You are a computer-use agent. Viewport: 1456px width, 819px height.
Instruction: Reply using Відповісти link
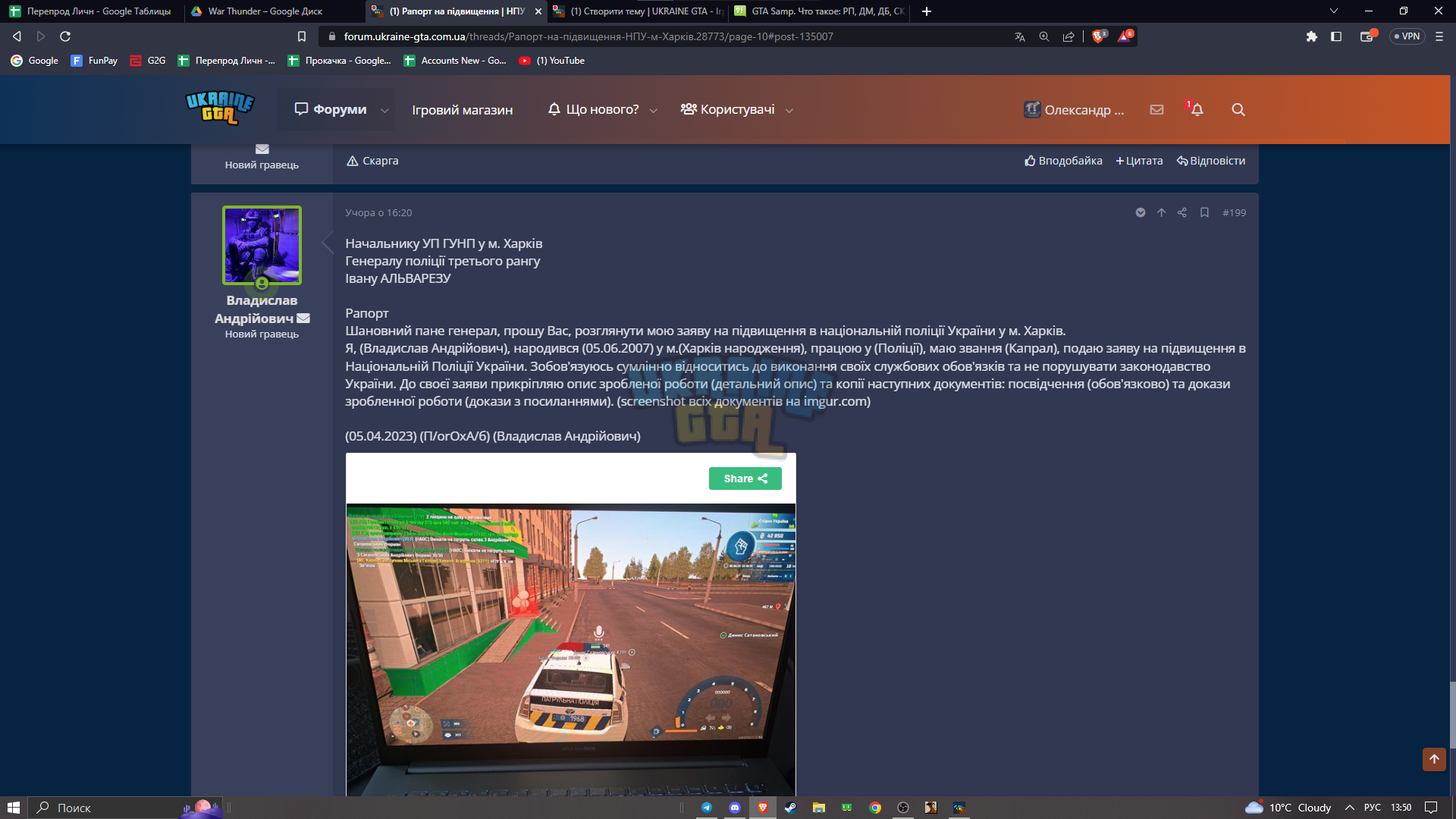tap(1211, 161)
